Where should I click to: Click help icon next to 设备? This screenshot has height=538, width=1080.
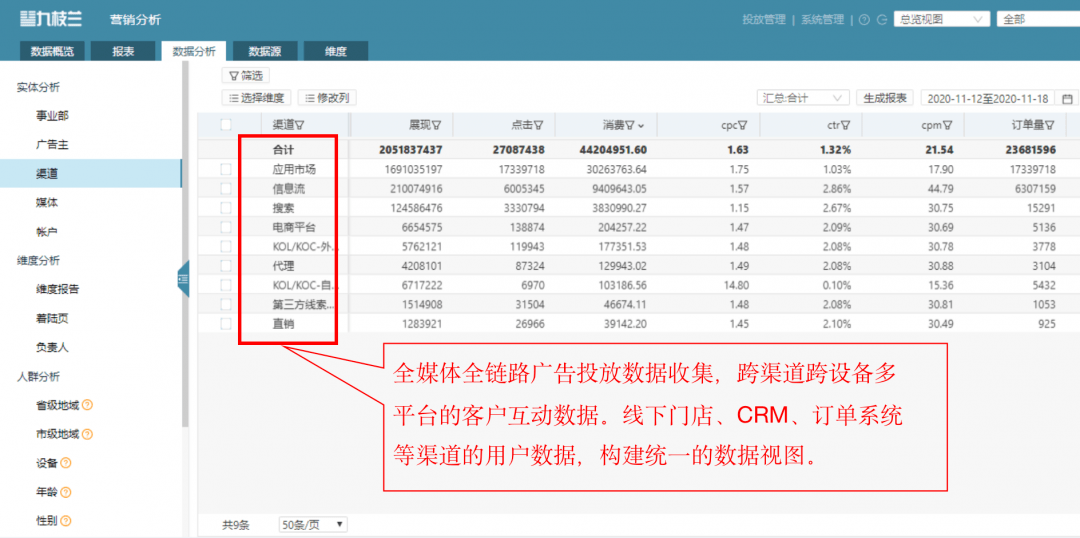66,463
